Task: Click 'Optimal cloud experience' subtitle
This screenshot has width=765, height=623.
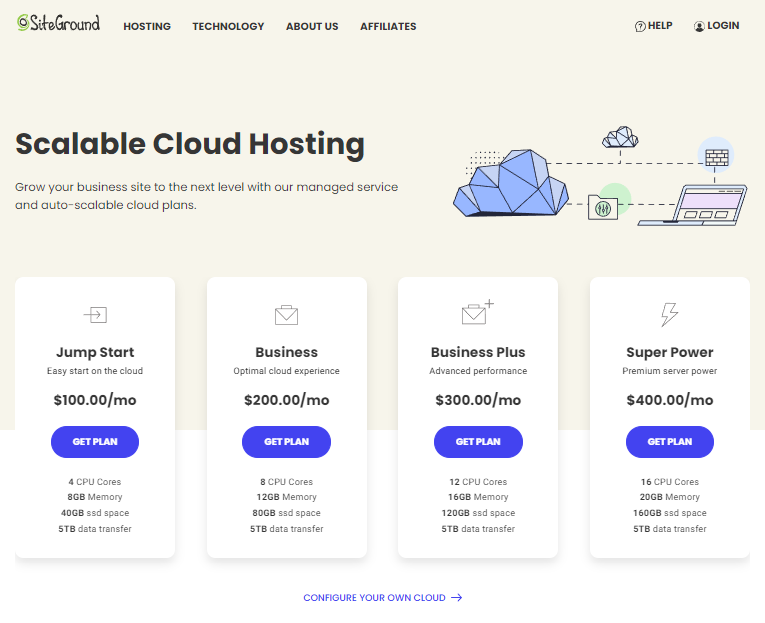Action: (286, 371)
